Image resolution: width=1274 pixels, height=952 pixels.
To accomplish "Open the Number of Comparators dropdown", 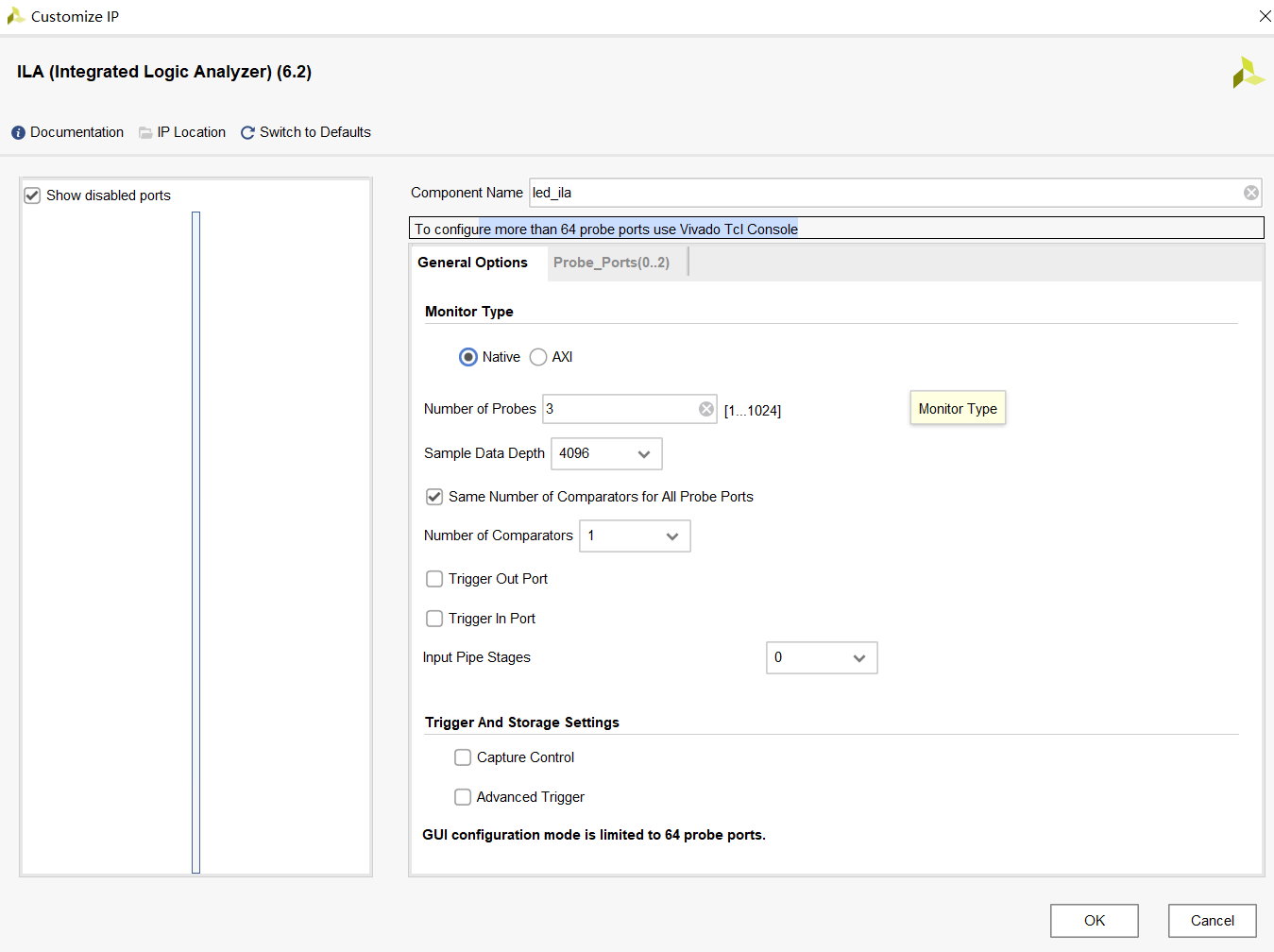I will coord(635,535).
